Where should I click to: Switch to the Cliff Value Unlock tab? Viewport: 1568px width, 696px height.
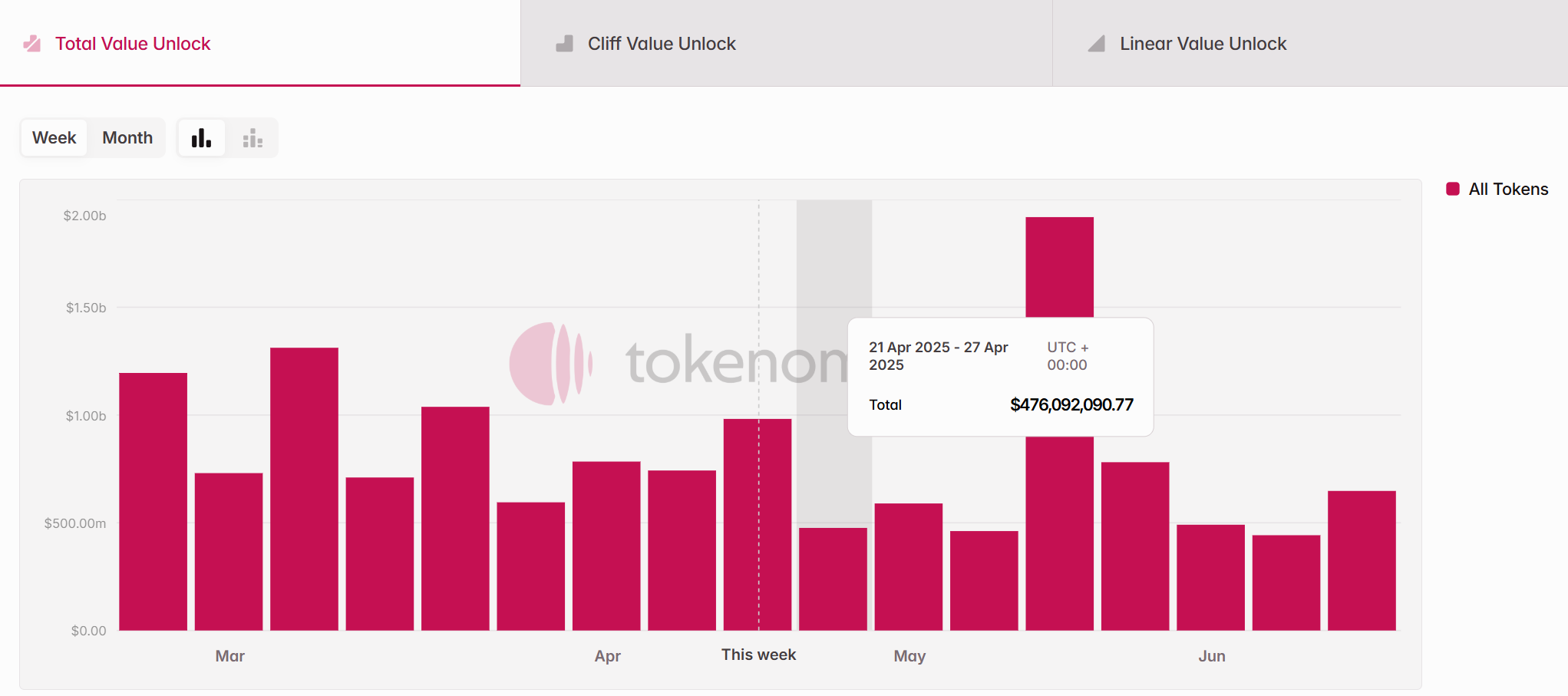pyautogui.click(x=787, y=43)
